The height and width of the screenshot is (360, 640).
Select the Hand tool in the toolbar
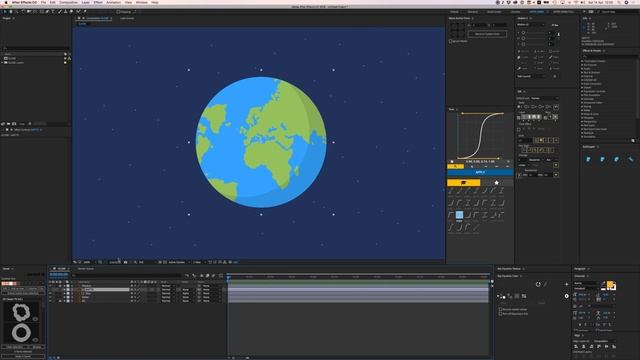pos(11,12)
